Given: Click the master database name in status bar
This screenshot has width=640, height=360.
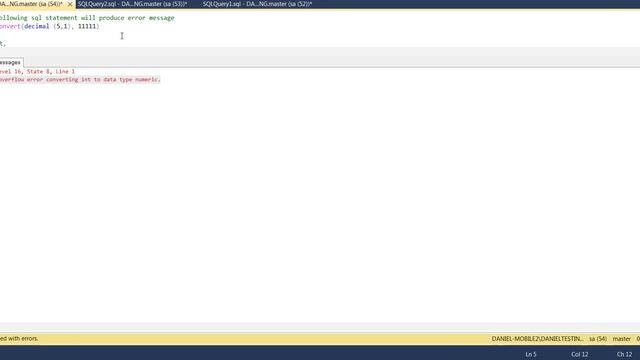Looking at the screenshot, I should click(x=621, y=339).
